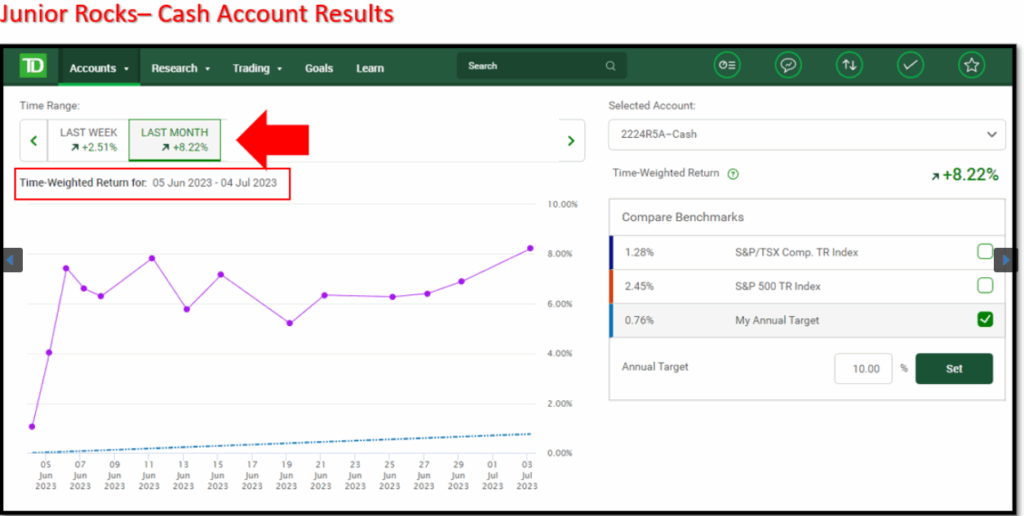Click the Set annual target button
This screenshot has width=1024, height=516.
[x=953, y=368]
